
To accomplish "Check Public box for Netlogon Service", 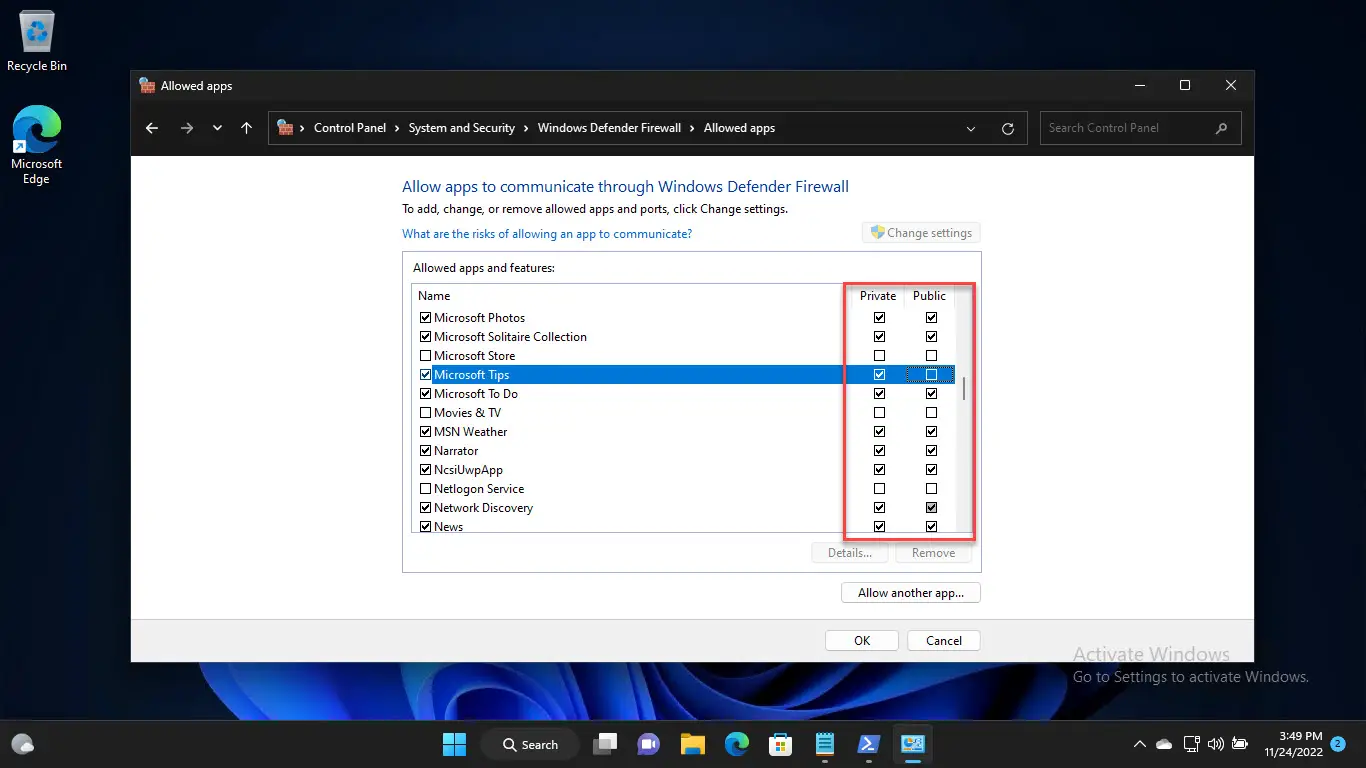I will [x=931, y=489].
